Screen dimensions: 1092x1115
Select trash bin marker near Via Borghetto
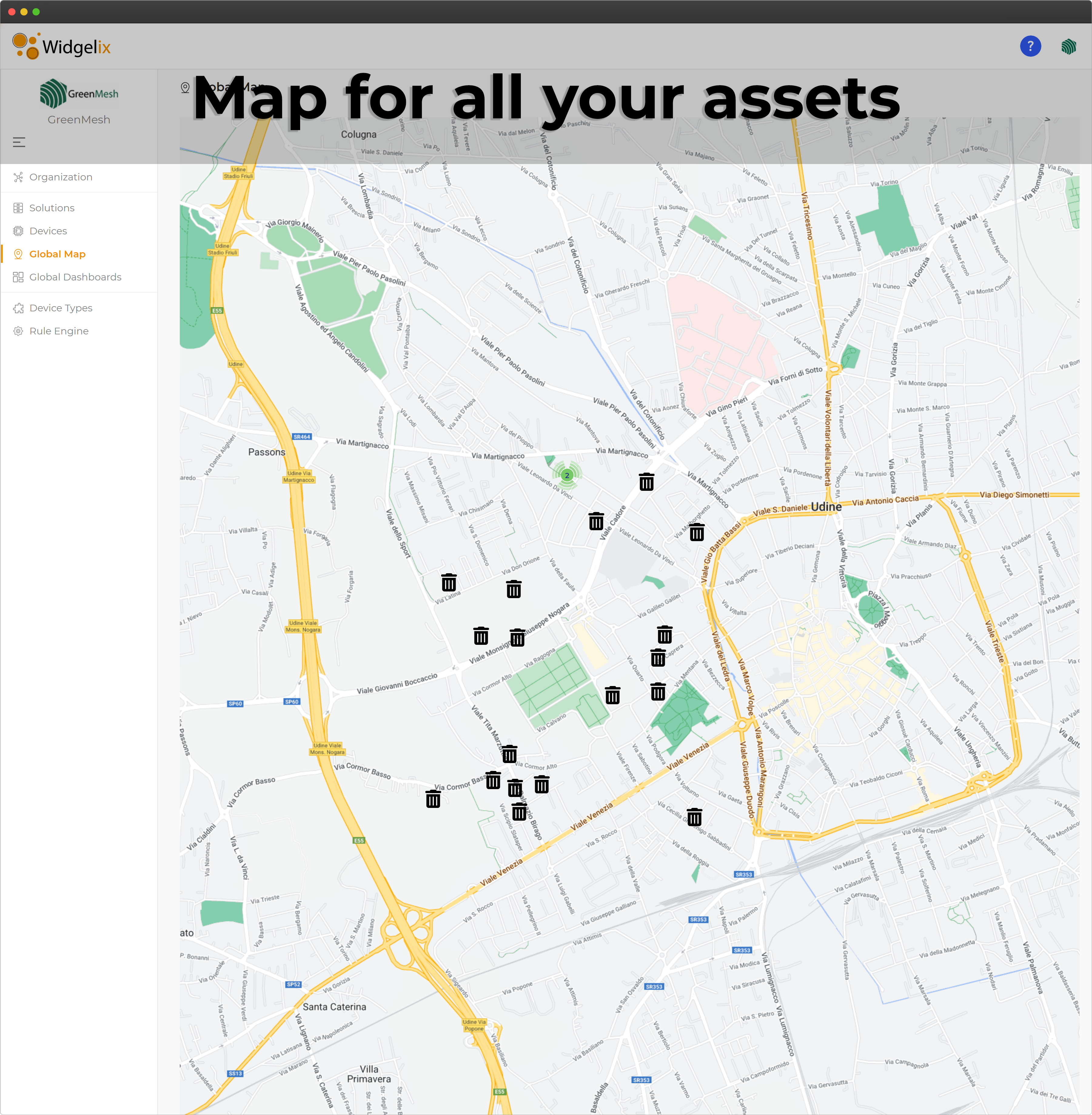(x=696, y=532)
